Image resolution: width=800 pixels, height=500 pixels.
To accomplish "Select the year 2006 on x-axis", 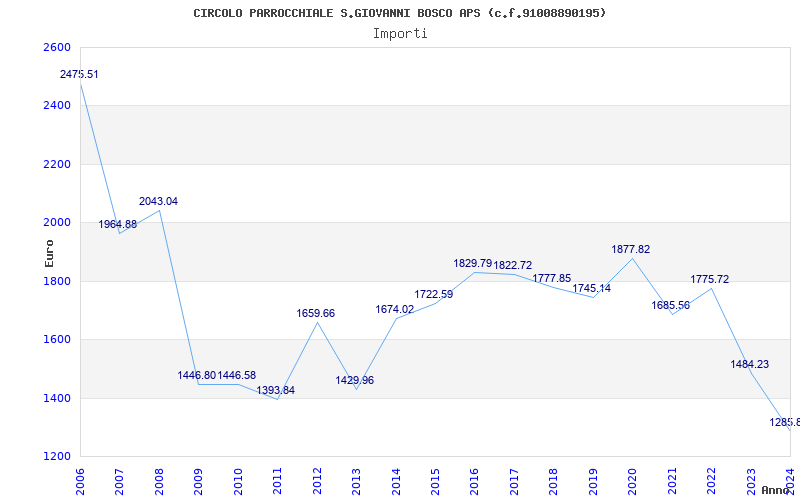I will coord(80,481).
